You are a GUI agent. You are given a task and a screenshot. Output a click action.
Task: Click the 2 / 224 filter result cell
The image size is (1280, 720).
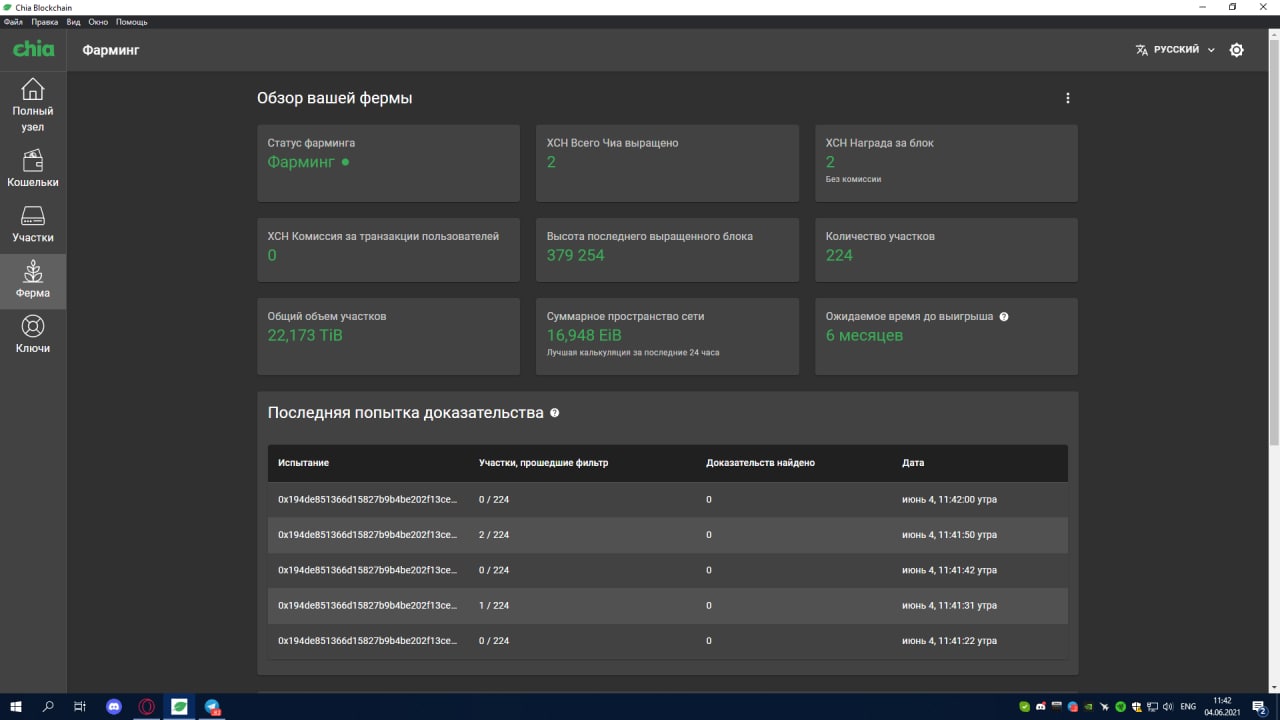click(494, 535)
